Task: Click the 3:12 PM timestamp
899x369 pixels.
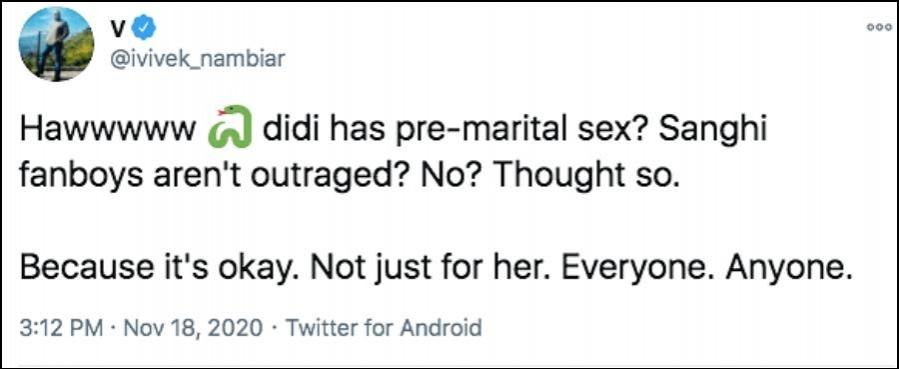Action: (61, 328)
